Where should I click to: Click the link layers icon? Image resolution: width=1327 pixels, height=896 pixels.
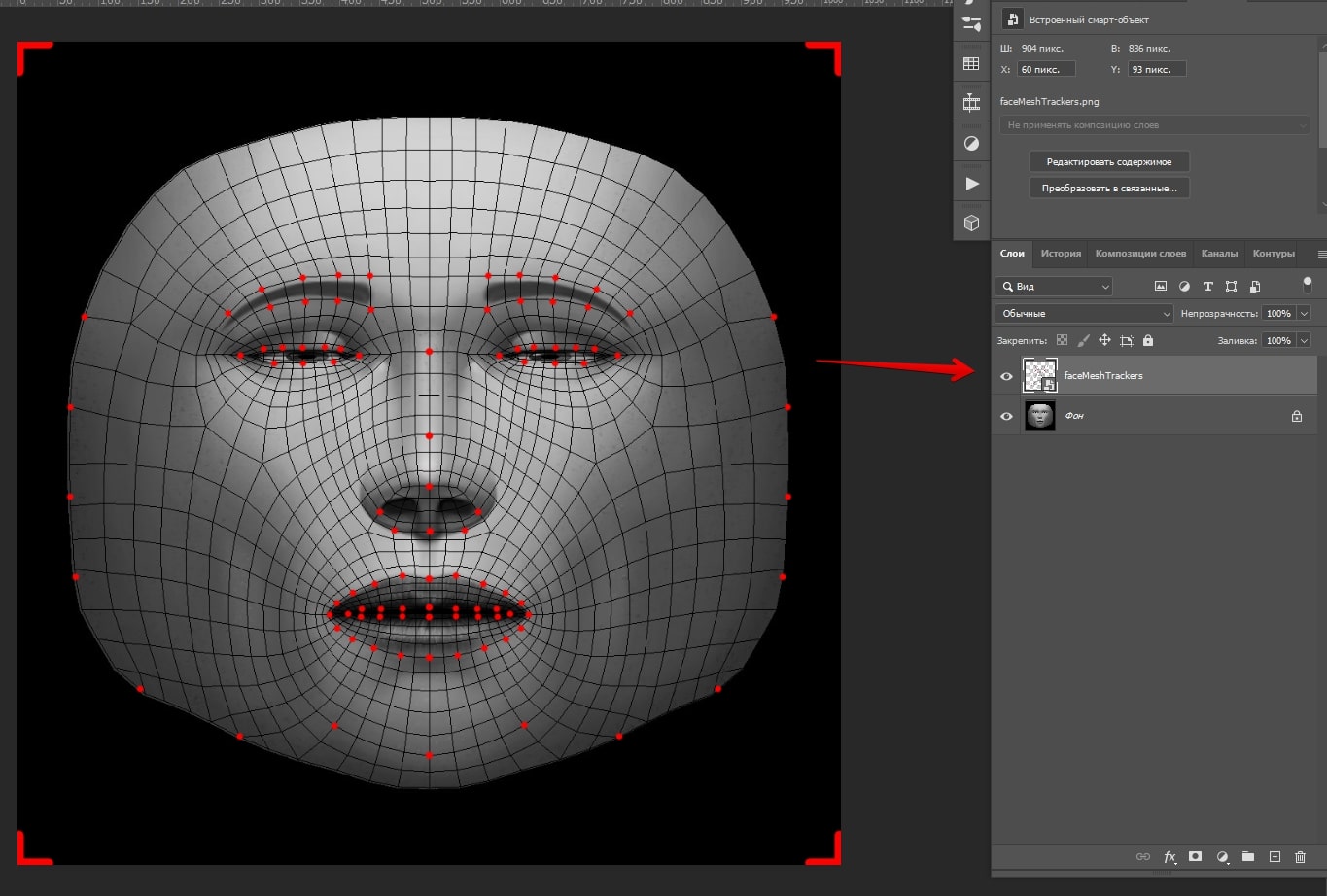coord(1143,856)
